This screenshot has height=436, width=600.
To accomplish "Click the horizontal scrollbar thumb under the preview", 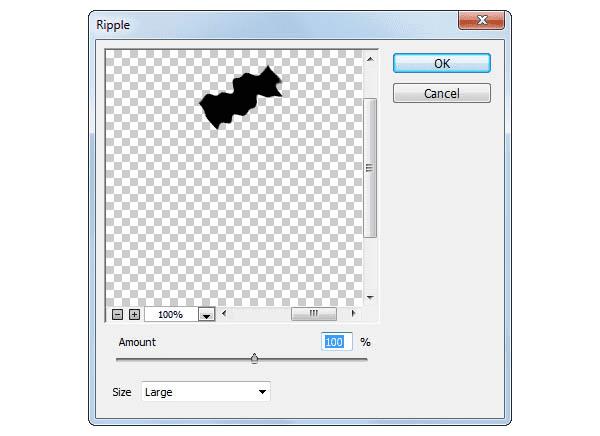I will [x=314, y=314].
